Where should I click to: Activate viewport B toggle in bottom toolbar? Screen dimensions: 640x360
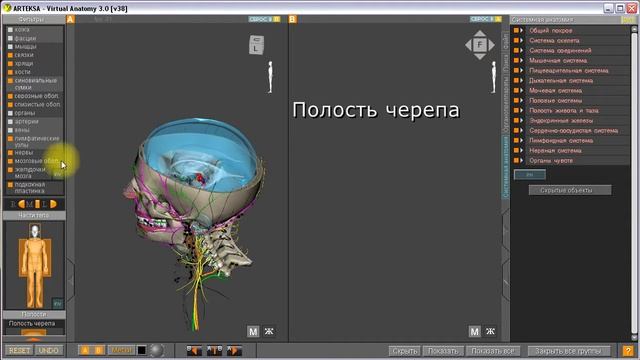tap(98, 350)
